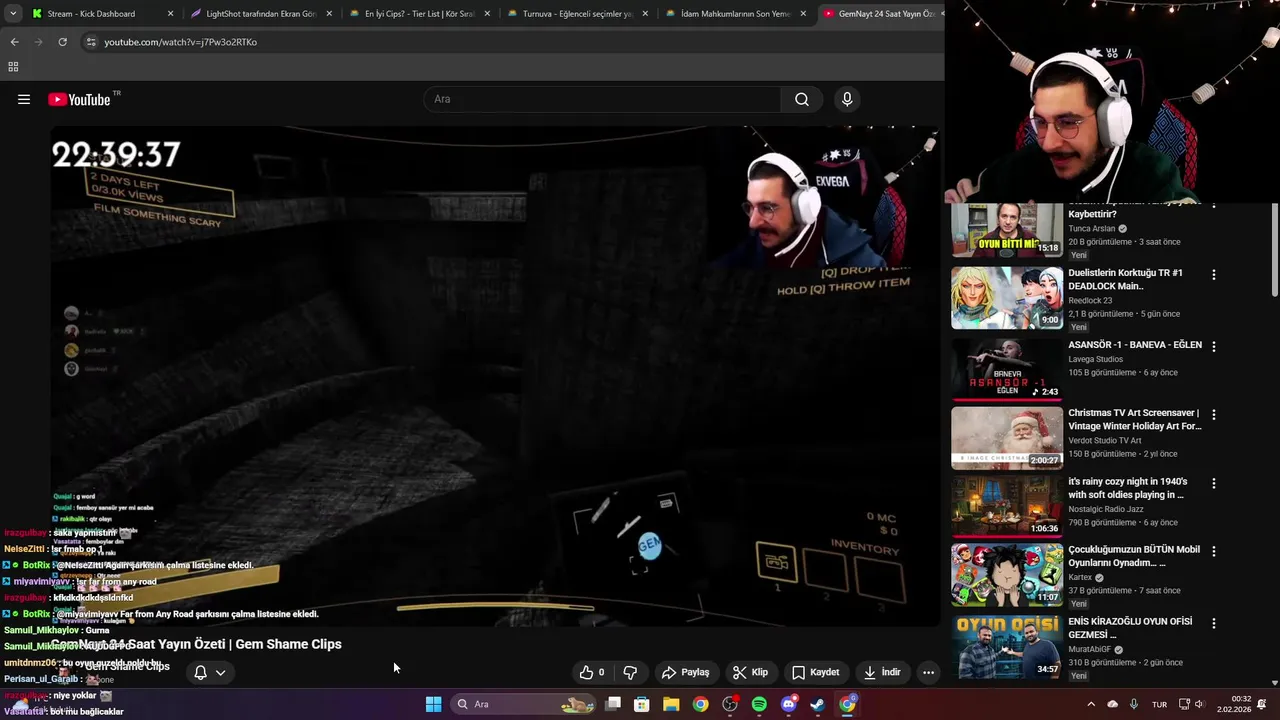
Task: Click the Paylaş share button
Action: pos(686,672)
